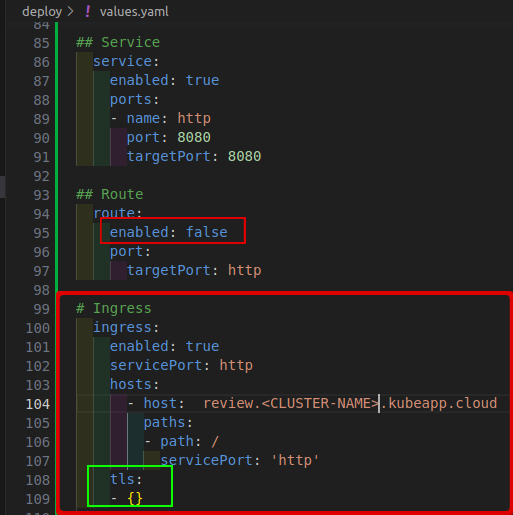Click the false value on route enabled
The image size is (513, 515).
click(x=207, y=232)
